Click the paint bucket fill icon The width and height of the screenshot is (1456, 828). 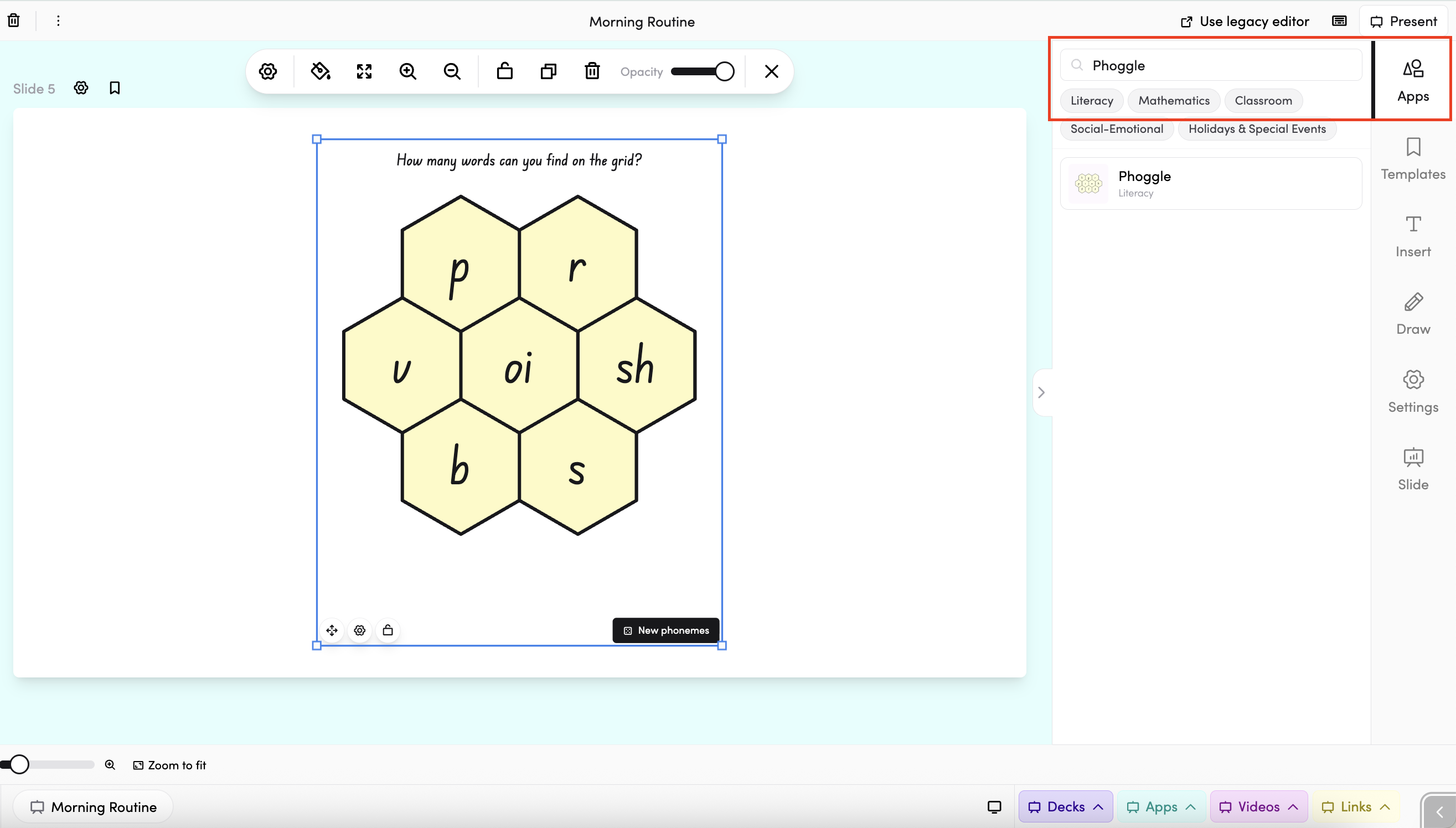pyautogui.click(x=320, y=71)
